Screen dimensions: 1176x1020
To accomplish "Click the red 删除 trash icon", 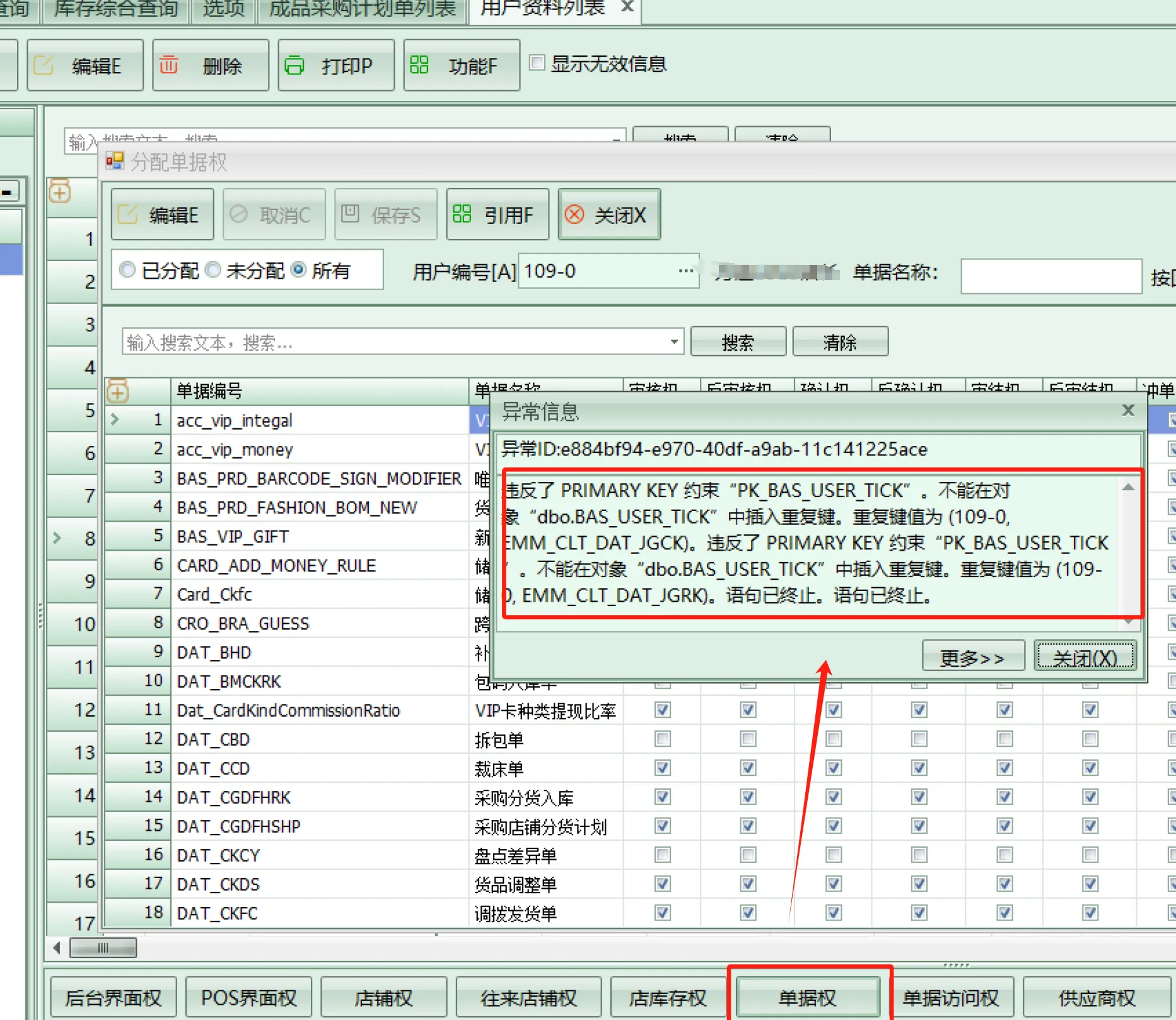I will click(169, 65).
